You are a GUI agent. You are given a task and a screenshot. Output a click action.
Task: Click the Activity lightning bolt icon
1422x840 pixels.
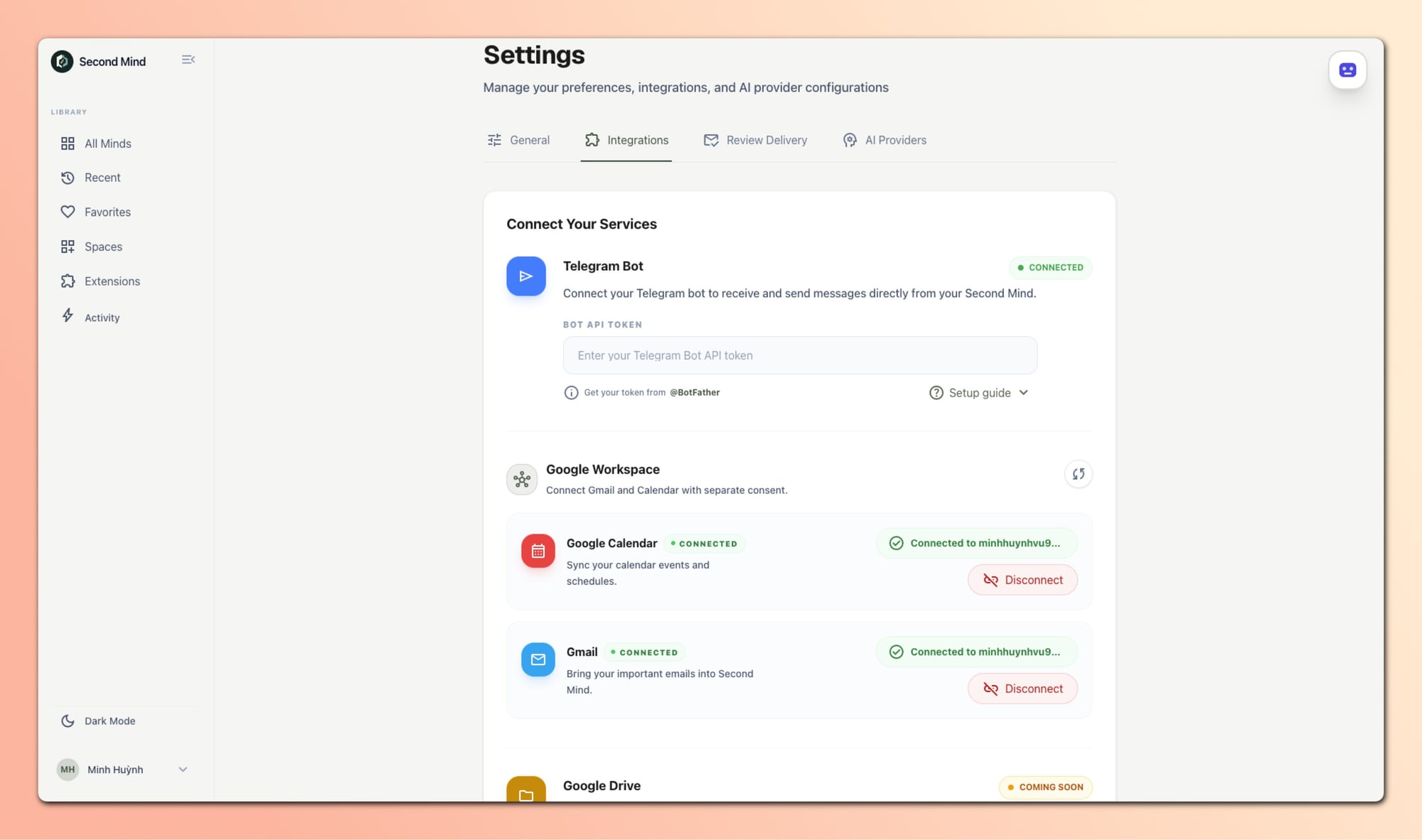coord(68,316)
